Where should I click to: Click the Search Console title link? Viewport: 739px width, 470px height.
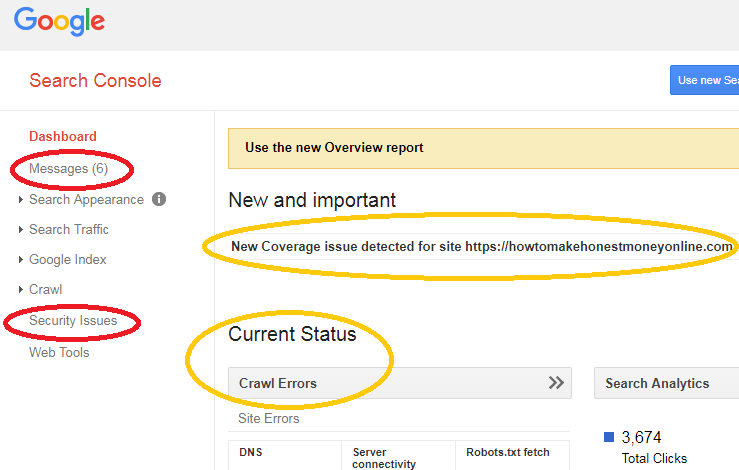[95, 81]
